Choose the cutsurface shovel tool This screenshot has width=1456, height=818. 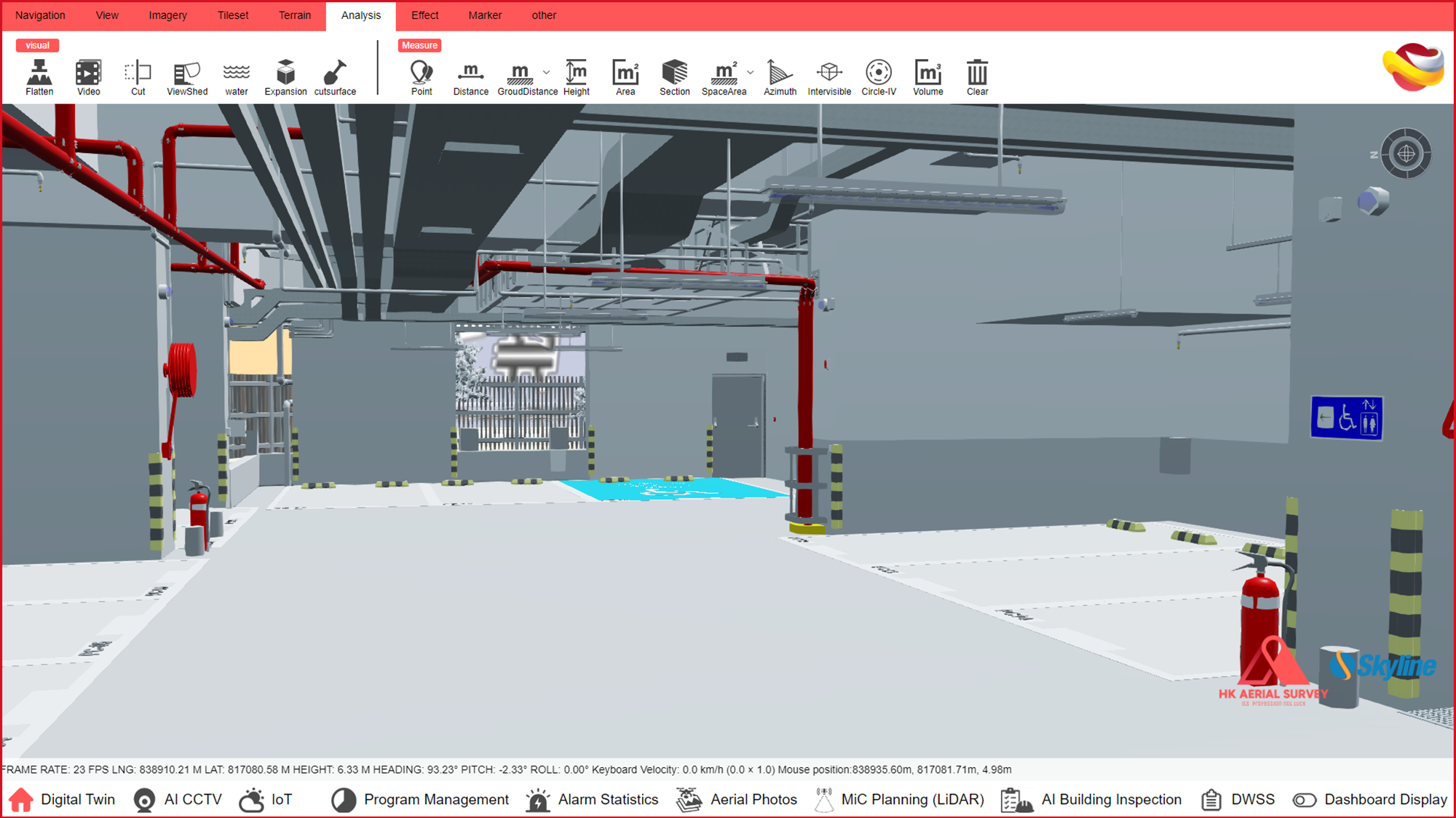click(x=335, y=76)
